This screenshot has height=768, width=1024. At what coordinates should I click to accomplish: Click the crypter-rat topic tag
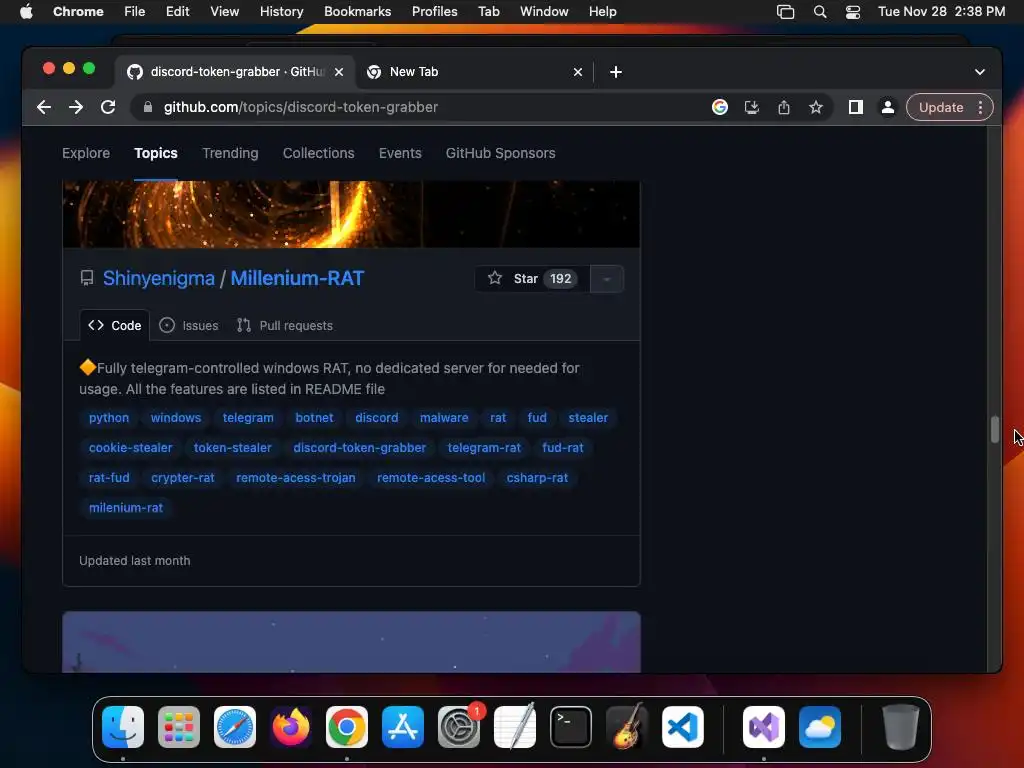183,478
